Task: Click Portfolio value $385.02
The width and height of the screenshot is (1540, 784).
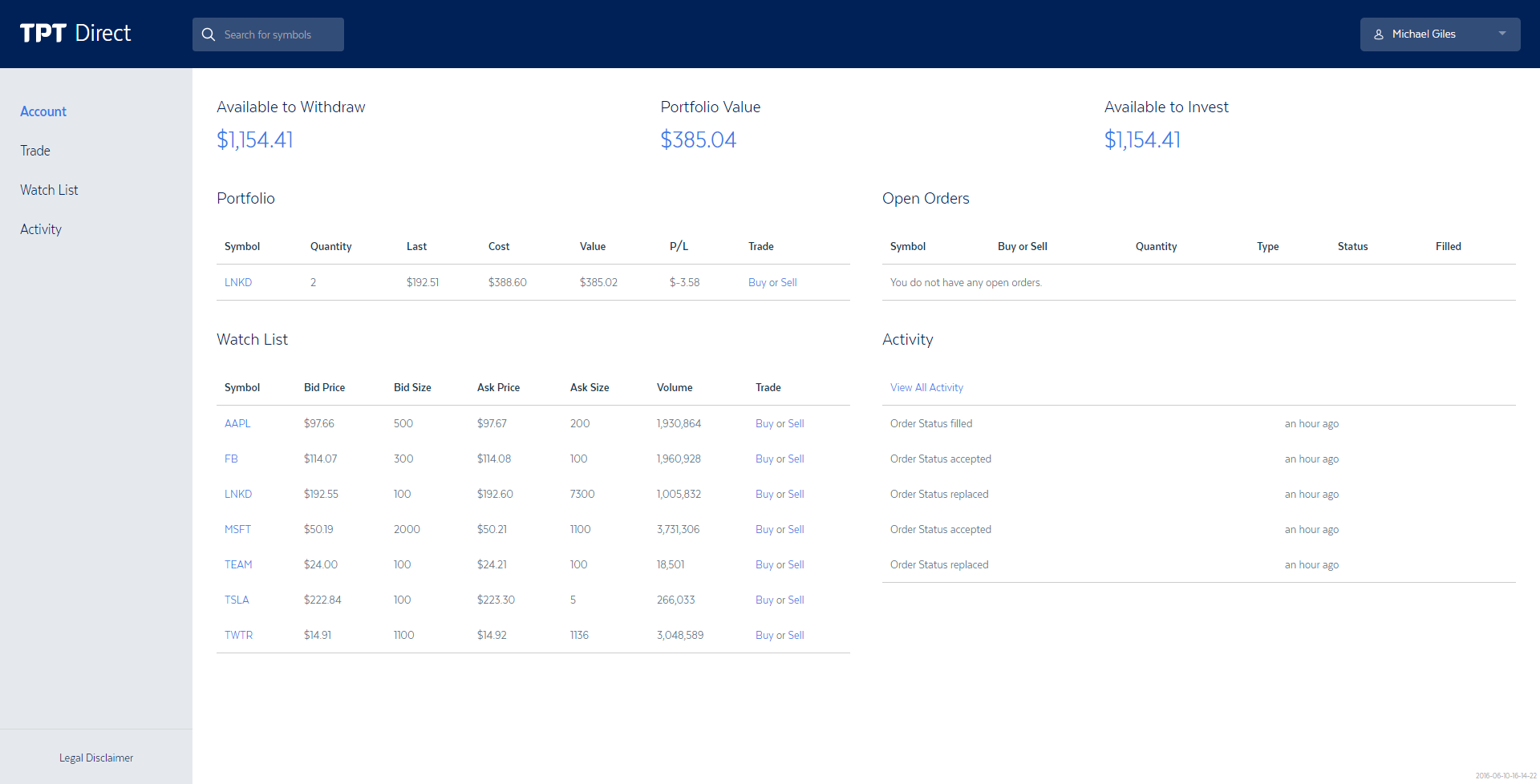Action: coord(598,282)
